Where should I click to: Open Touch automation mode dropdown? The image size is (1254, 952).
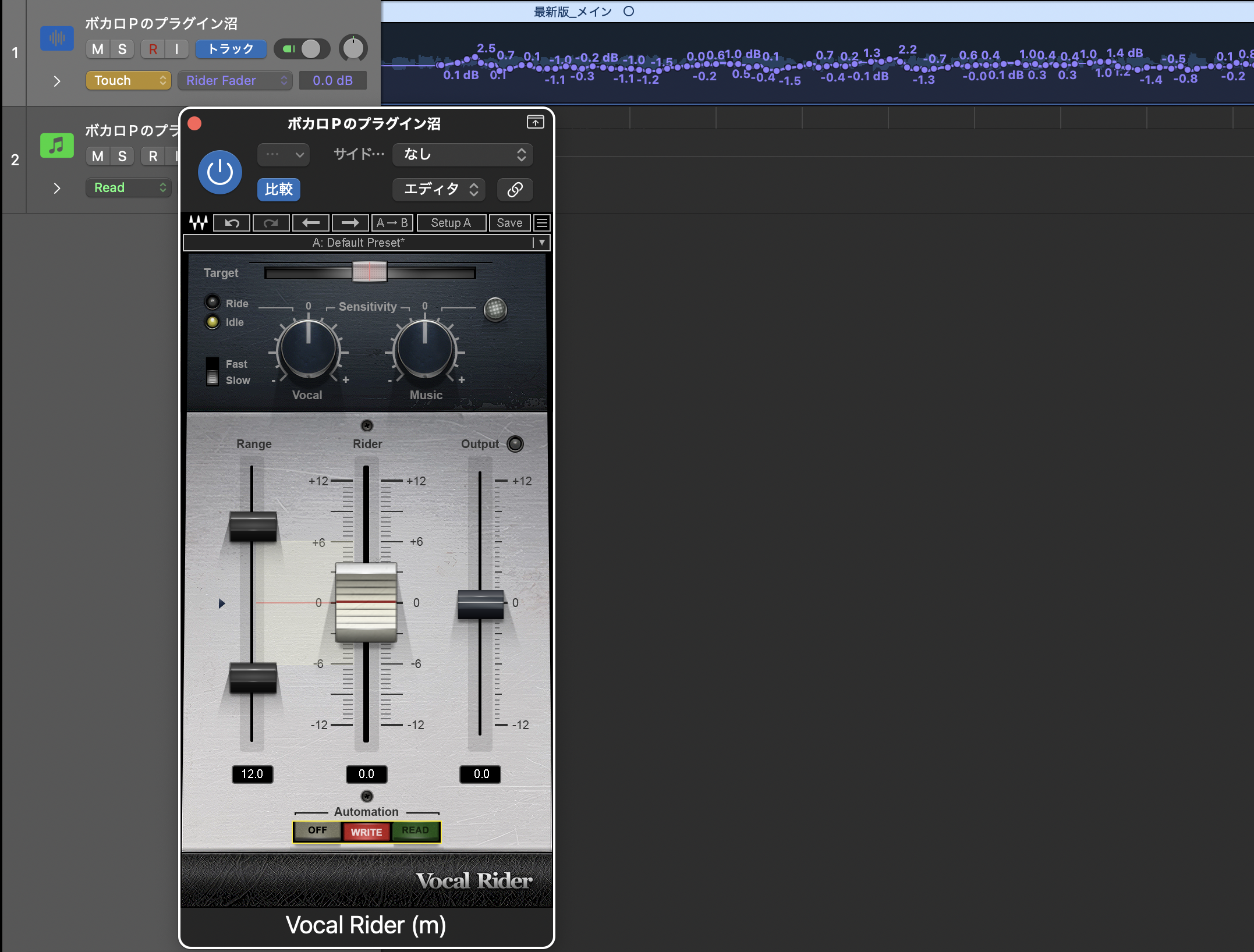[x=128, y=80]
